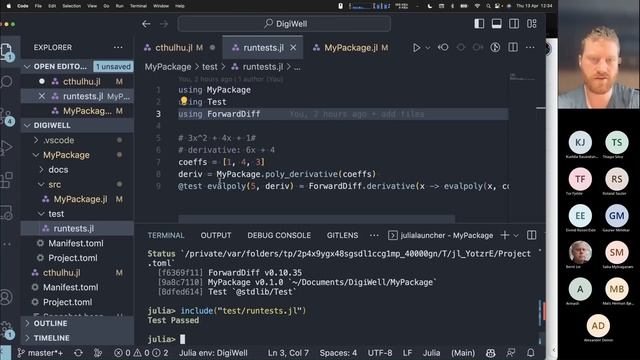Open Customize Layout icon
The width and height of the screenshot is (640, 360).
[x=532, y=24]
